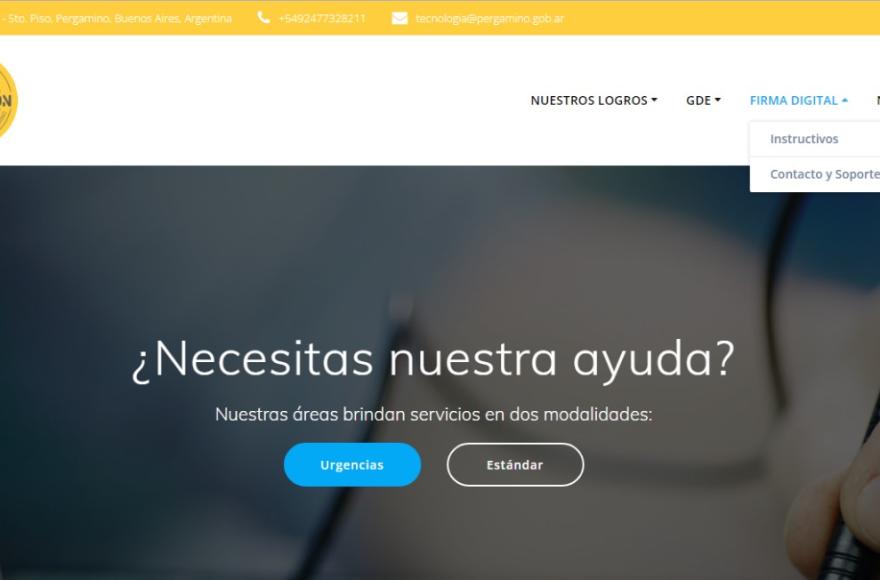This screenshot has width=880, height=580.
Task: Click the Nuestras áreas brindan servicios subtitle
Action: tap(433, 414)
